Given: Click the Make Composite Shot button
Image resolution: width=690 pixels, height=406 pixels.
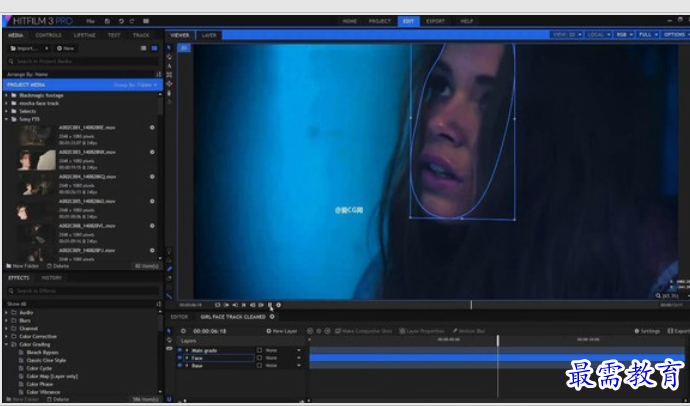Looking at the screenshot, I should point(363,331).
